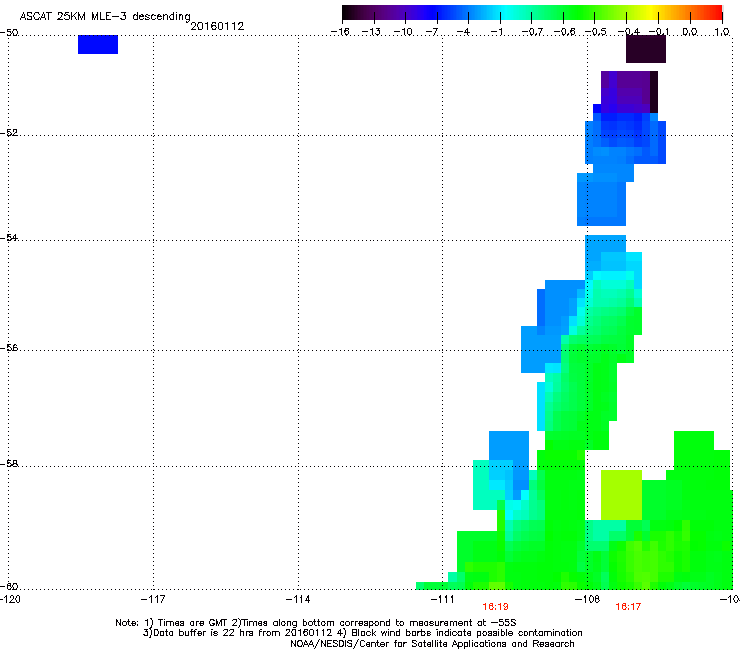Click the isolated blue rectangle near -50 latitude
This screenshot has height=650, width=740.
pyautogui.click(x=98, y=44)
